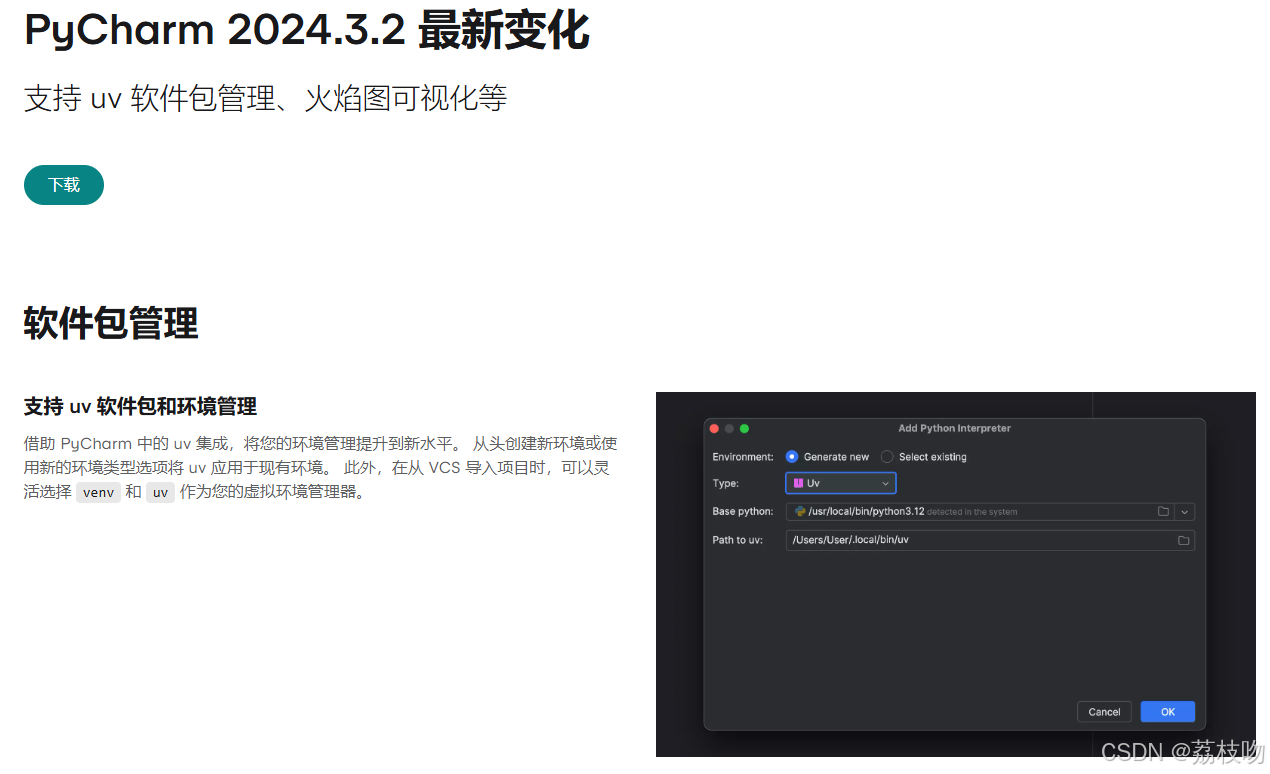The image size is (1270, 774).
Task: Open the Type dropdown showing Uv
Action: (x=841, y=483)
